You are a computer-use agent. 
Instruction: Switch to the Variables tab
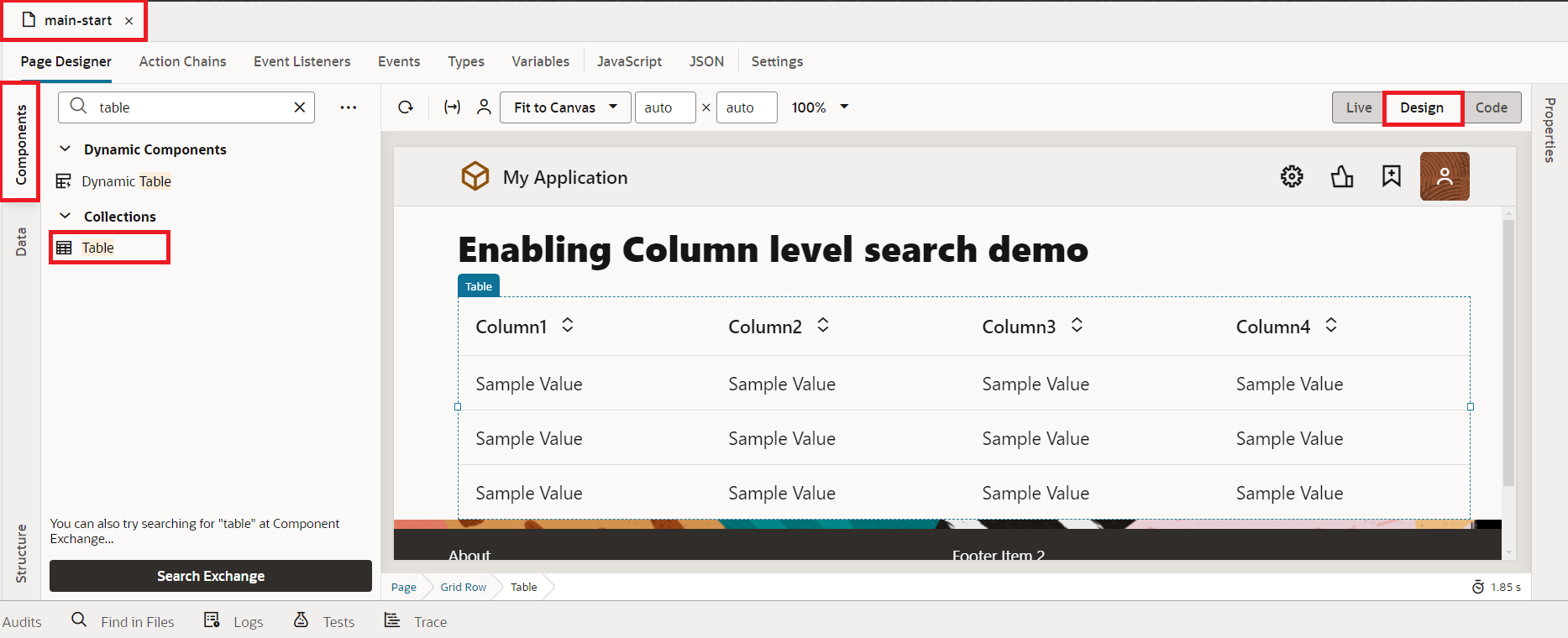[540, 61]
